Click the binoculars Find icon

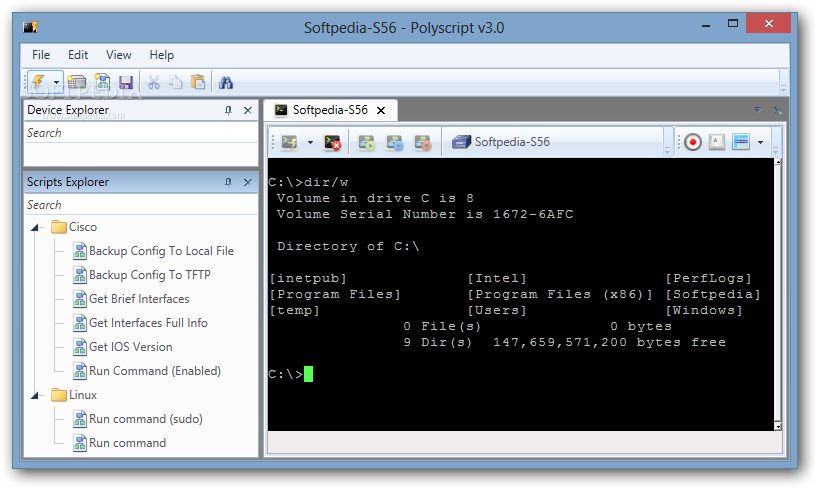click(226, 82)
